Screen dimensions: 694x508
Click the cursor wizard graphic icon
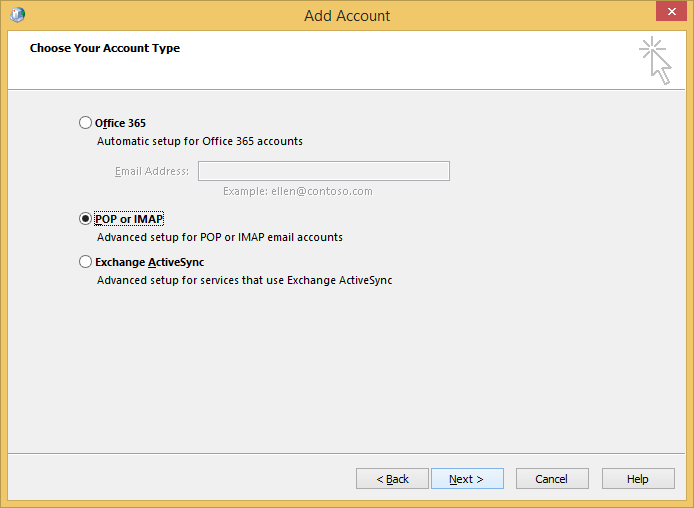(655, 61)
